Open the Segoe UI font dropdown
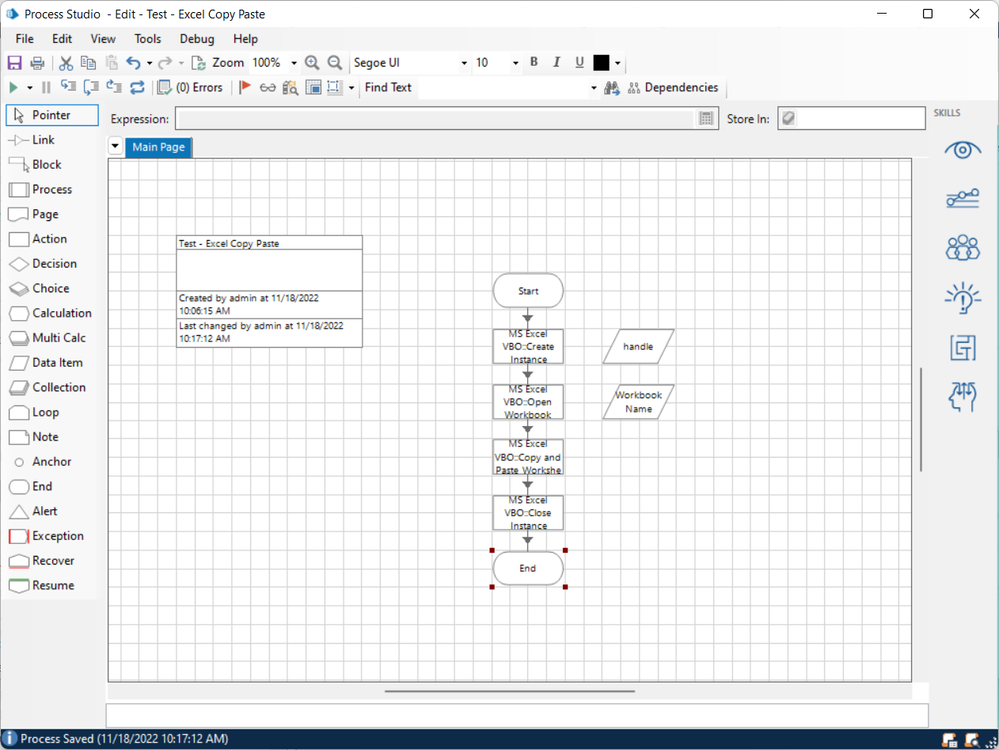Image resolution: width=999 pixels, height=750 pixels. pos(464,63)
